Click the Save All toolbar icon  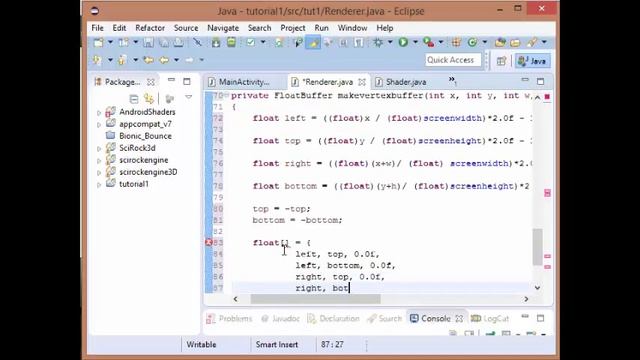[x=164, y=42]
